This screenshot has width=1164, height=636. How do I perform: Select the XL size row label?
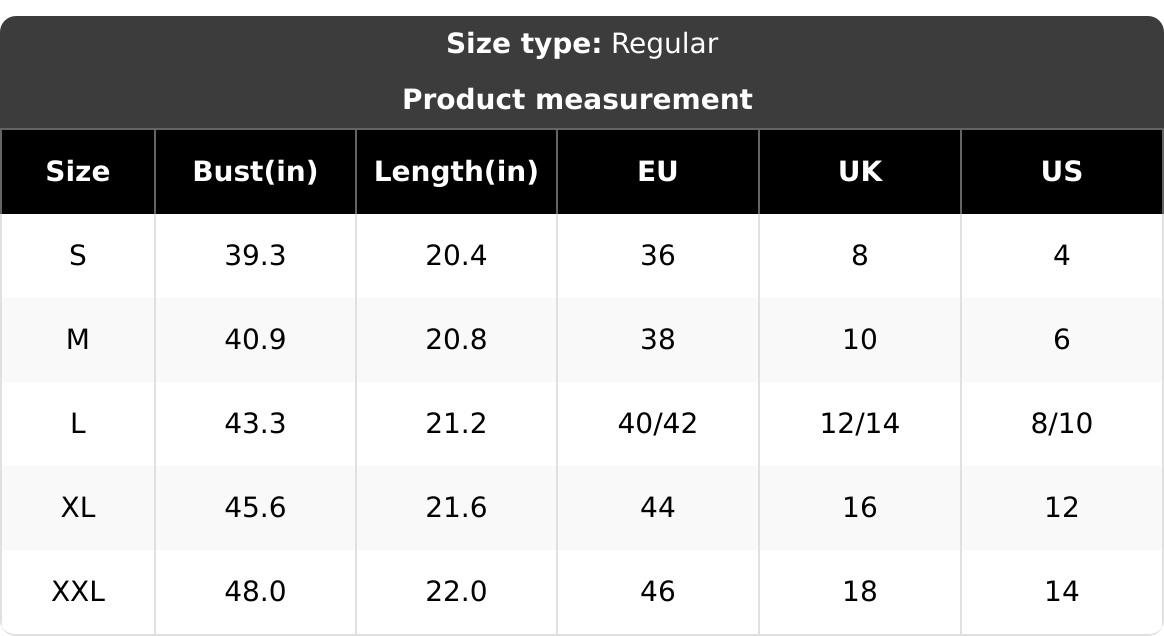point(78,508)
